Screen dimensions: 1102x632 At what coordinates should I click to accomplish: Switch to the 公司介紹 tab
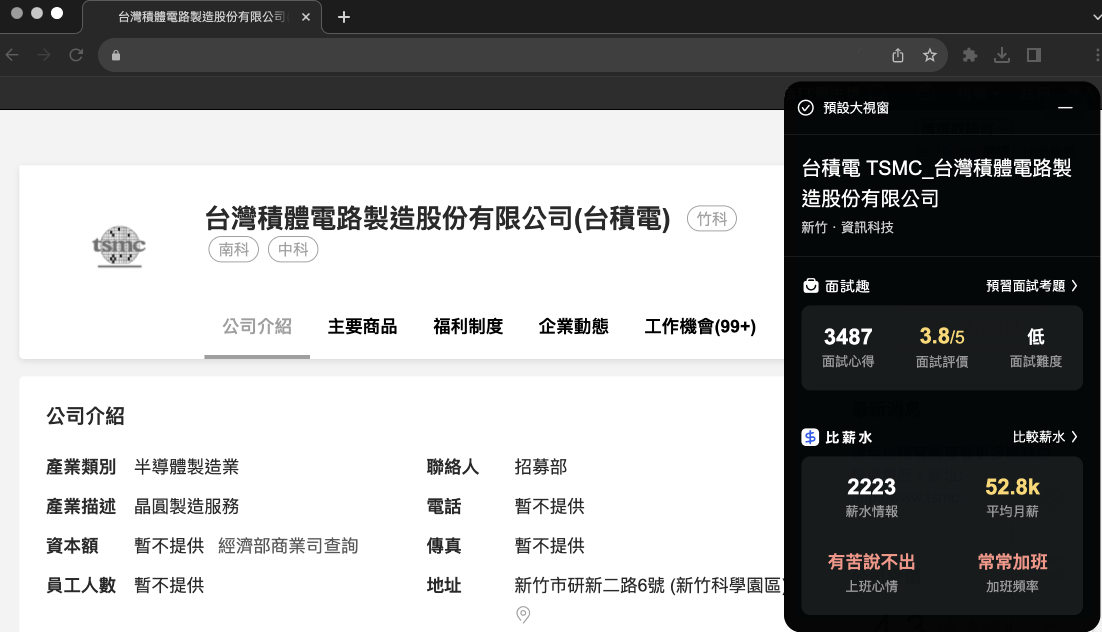click(257, 326)
